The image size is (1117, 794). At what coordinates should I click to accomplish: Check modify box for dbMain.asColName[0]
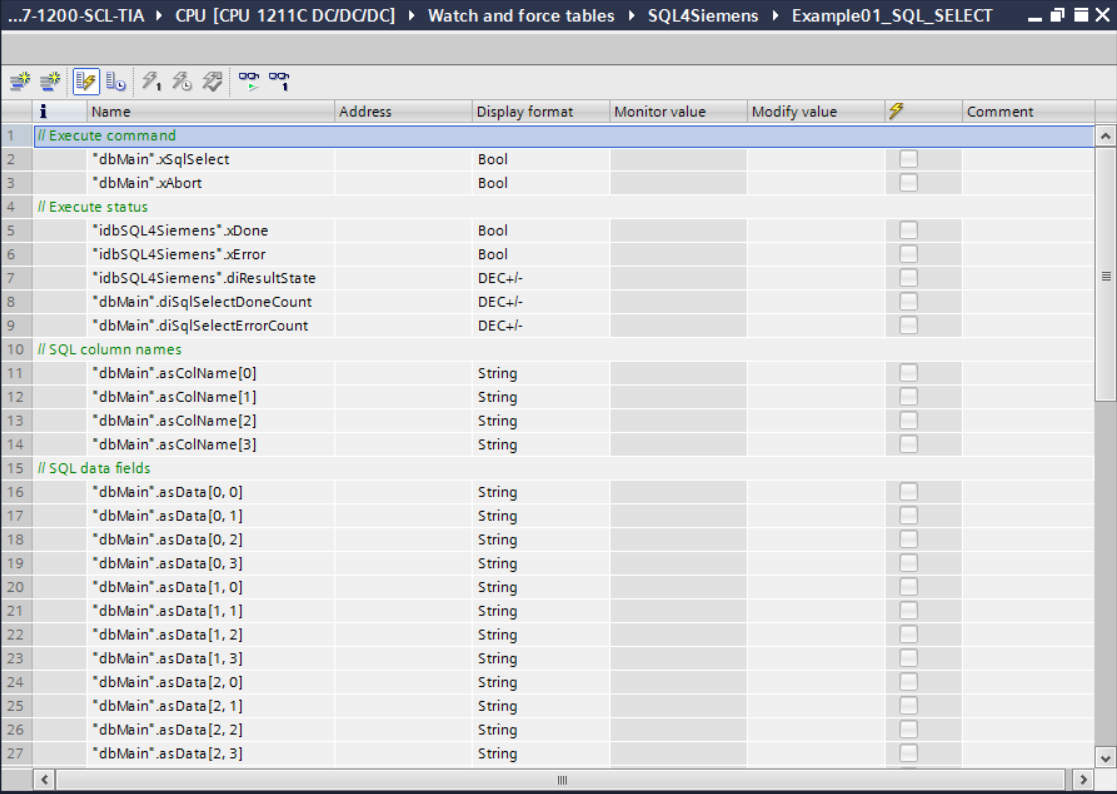[908, 372]
